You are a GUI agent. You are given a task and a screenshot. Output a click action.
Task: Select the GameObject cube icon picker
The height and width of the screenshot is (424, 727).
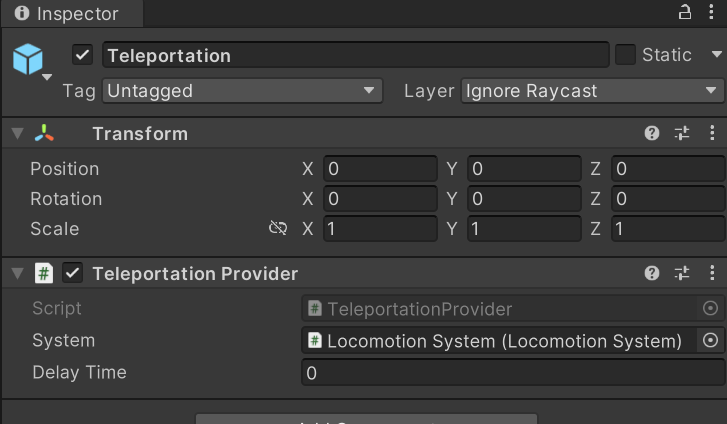(31, 62)
